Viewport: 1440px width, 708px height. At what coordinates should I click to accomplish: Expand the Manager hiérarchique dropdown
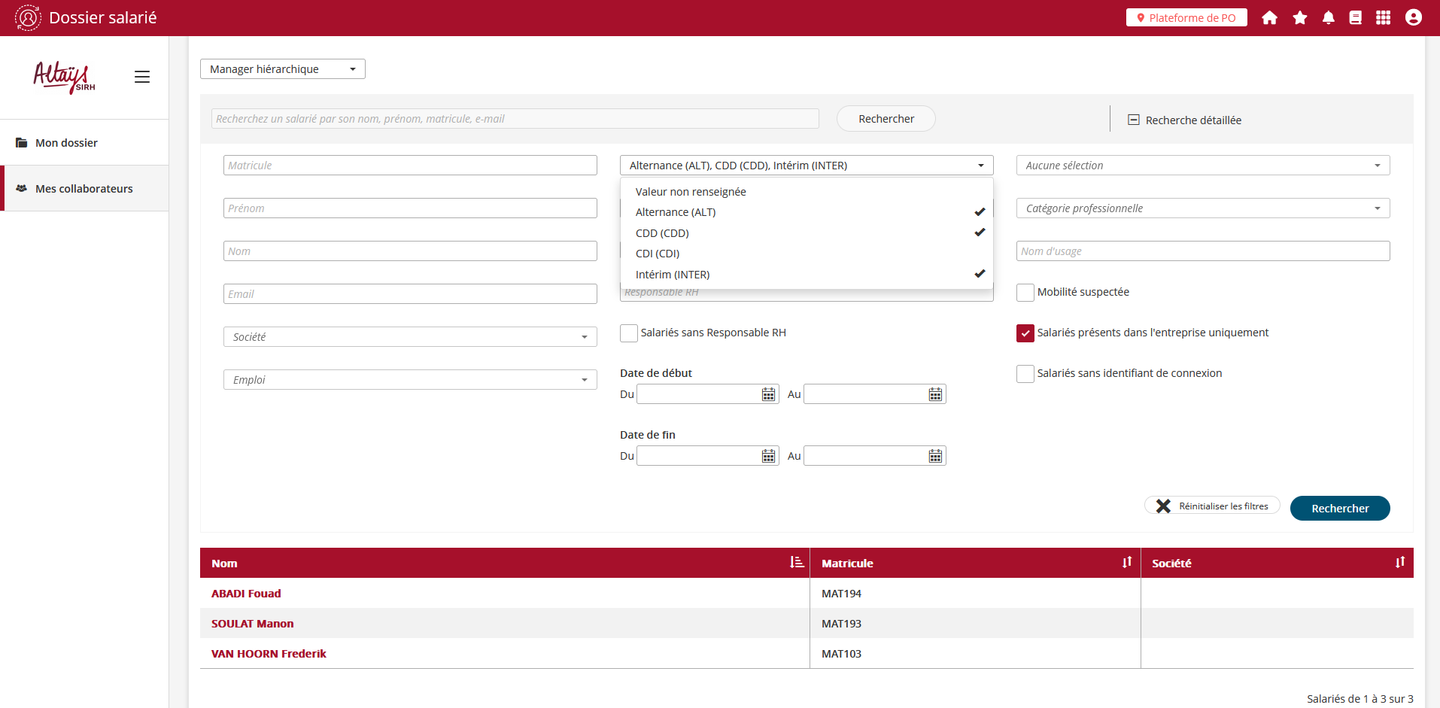click(283, 69)
